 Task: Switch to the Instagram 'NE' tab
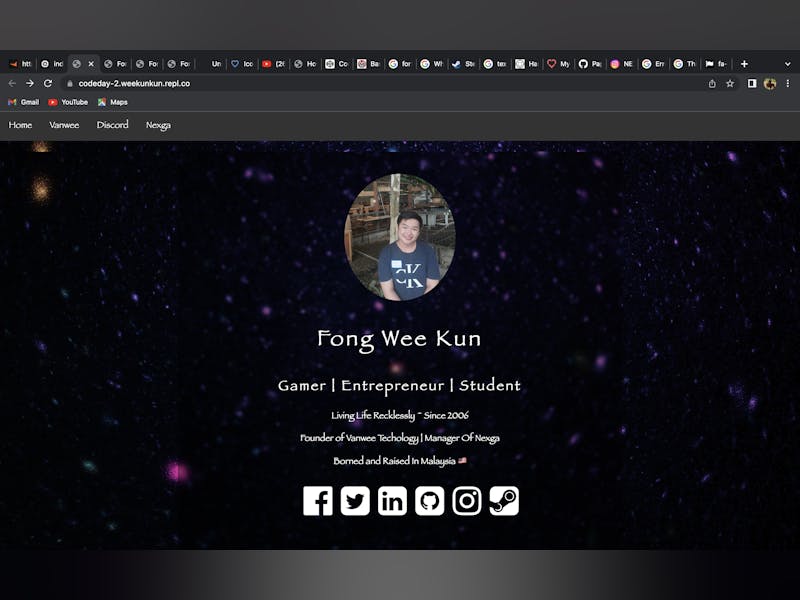[x=621, y=64]
